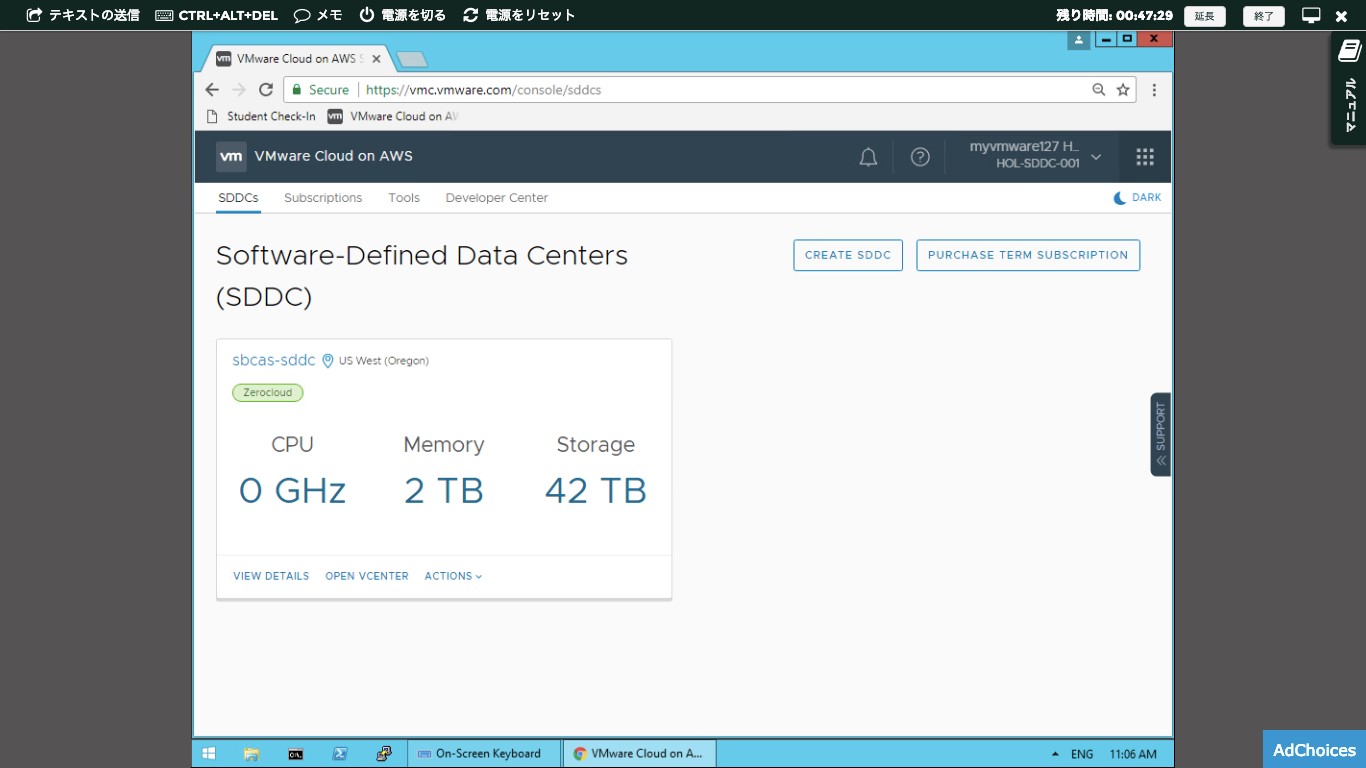Click the 0 GHz CPU value
The width and height of the screenshot is (1366, 768).
[292, 491]
